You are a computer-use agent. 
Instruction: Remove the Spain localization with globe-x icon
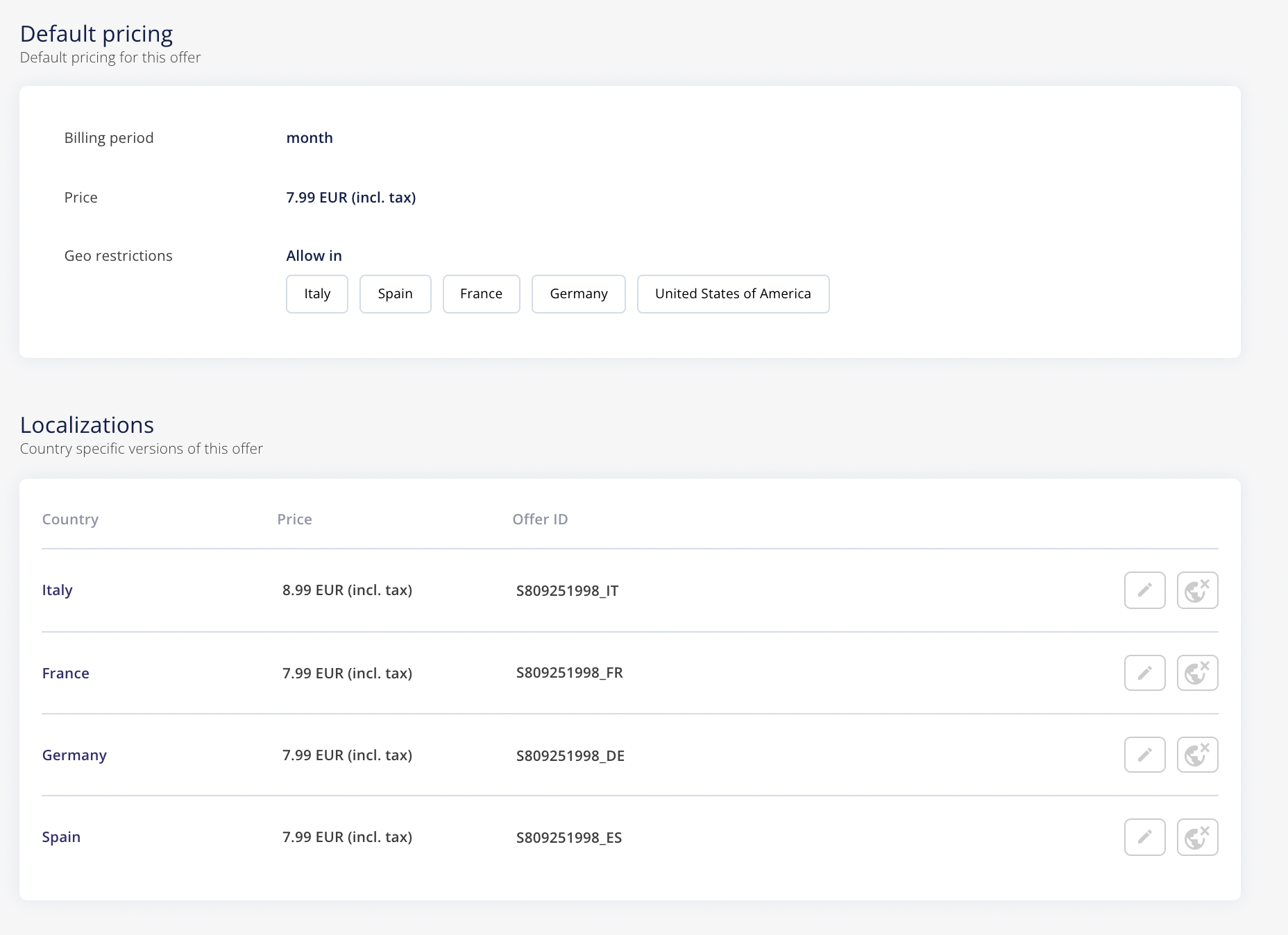[x=1197, y=837]
